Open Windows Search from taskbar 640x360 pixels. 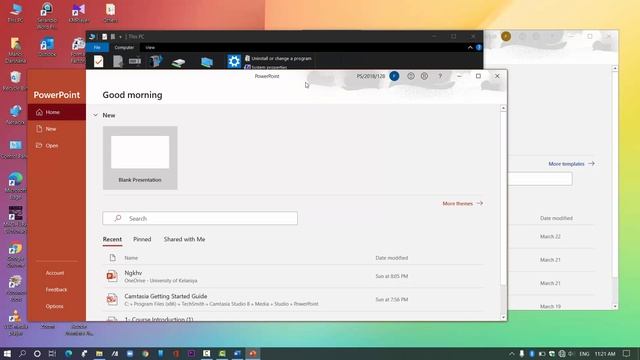(22, 353)
